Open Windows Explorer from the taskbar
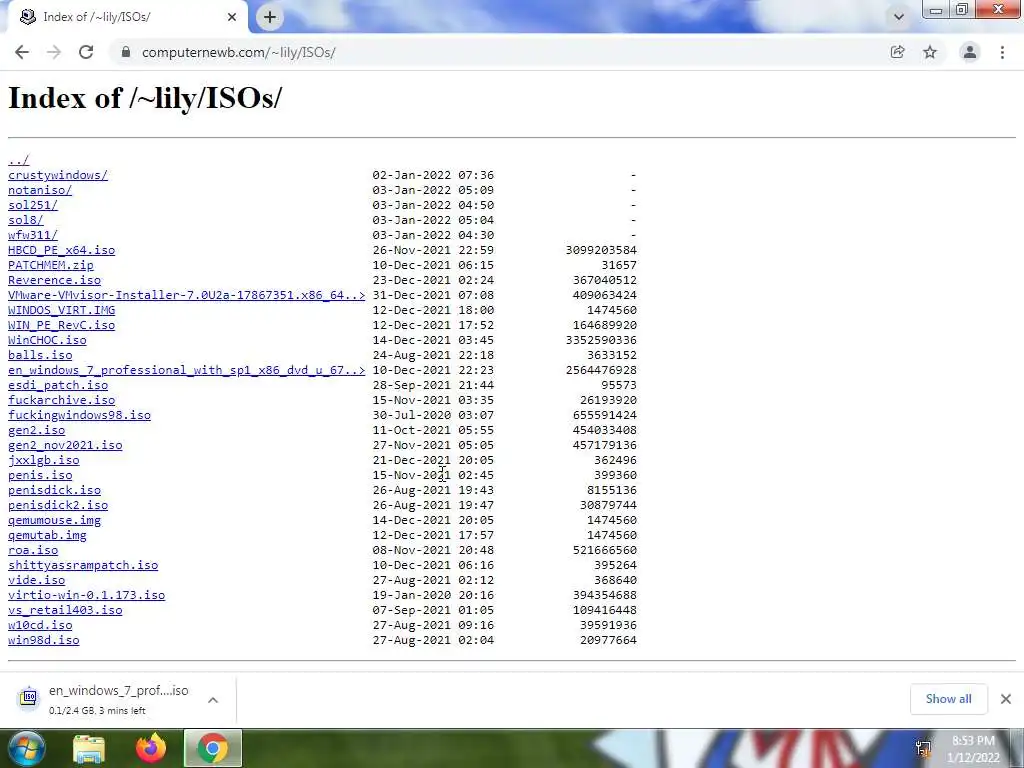 89,748
